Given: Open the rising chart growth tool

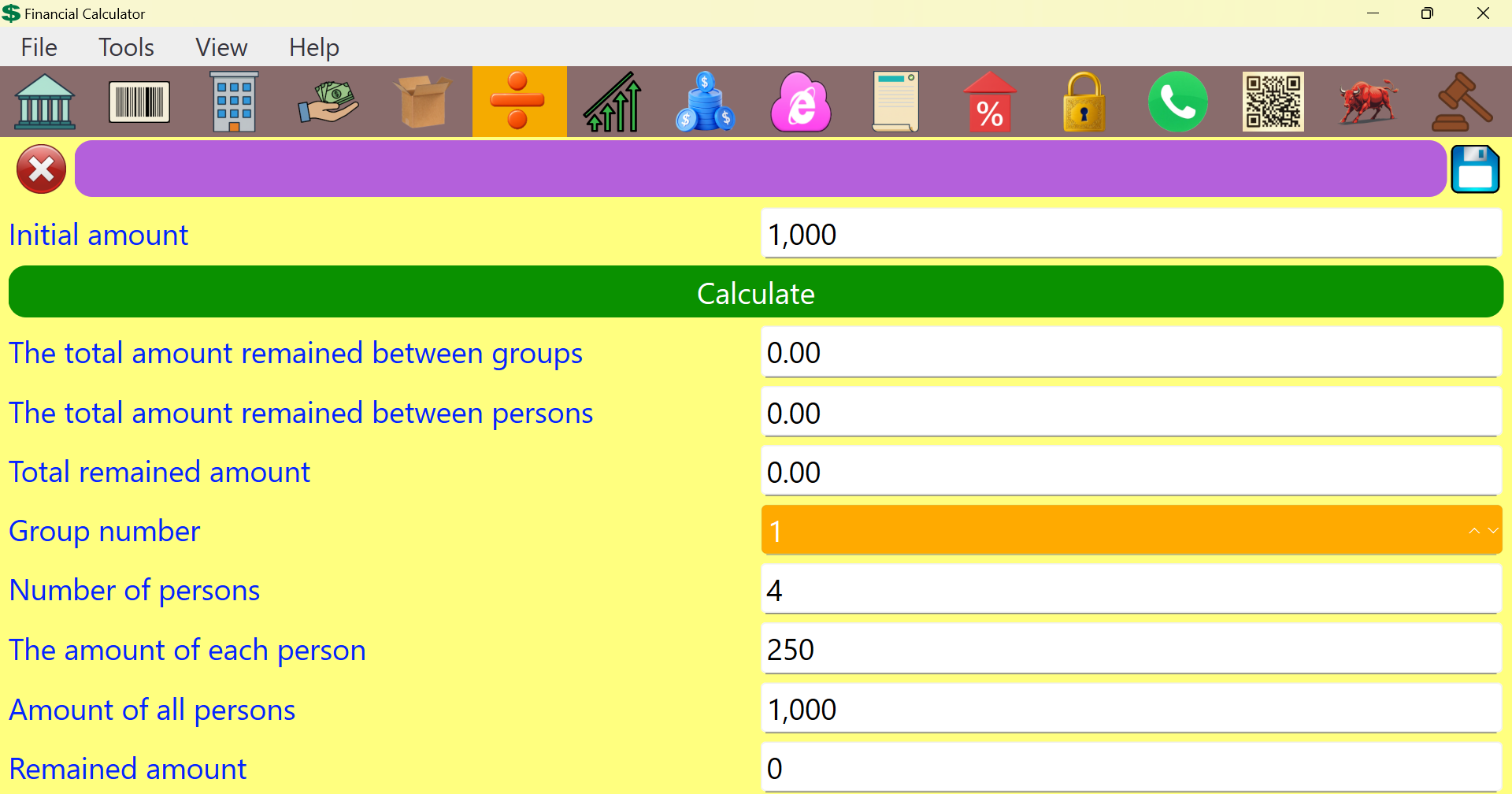Looking at the screenshot, I should point(612,102).
